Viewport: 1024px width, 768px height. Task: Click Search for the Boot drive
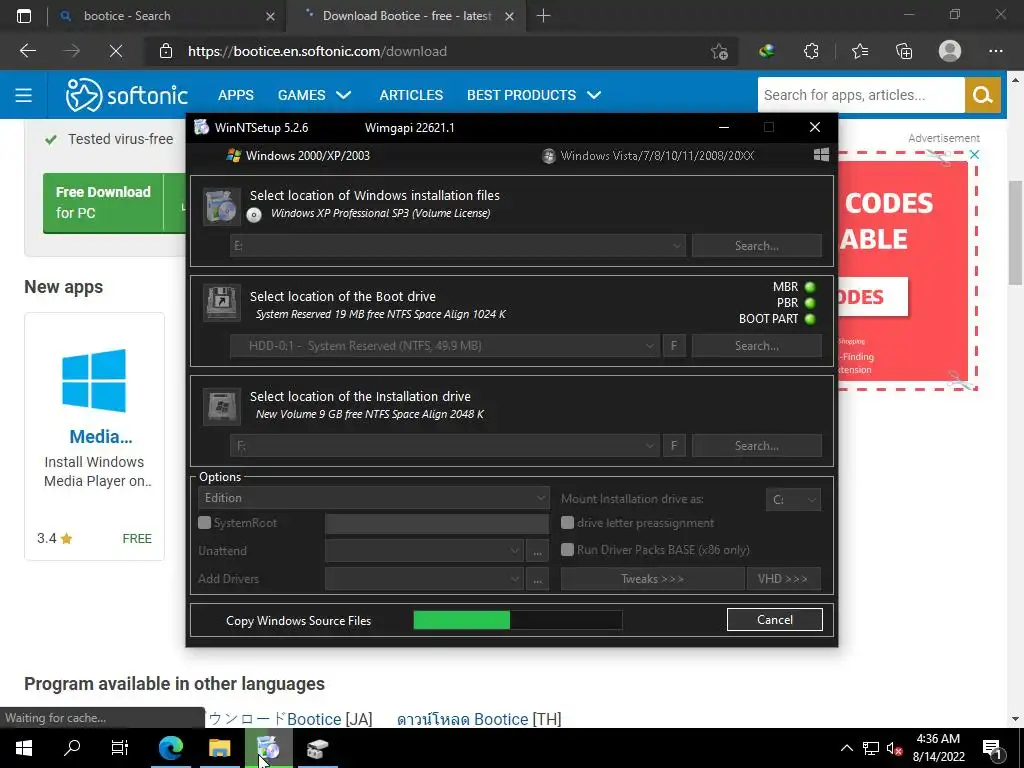757,345
